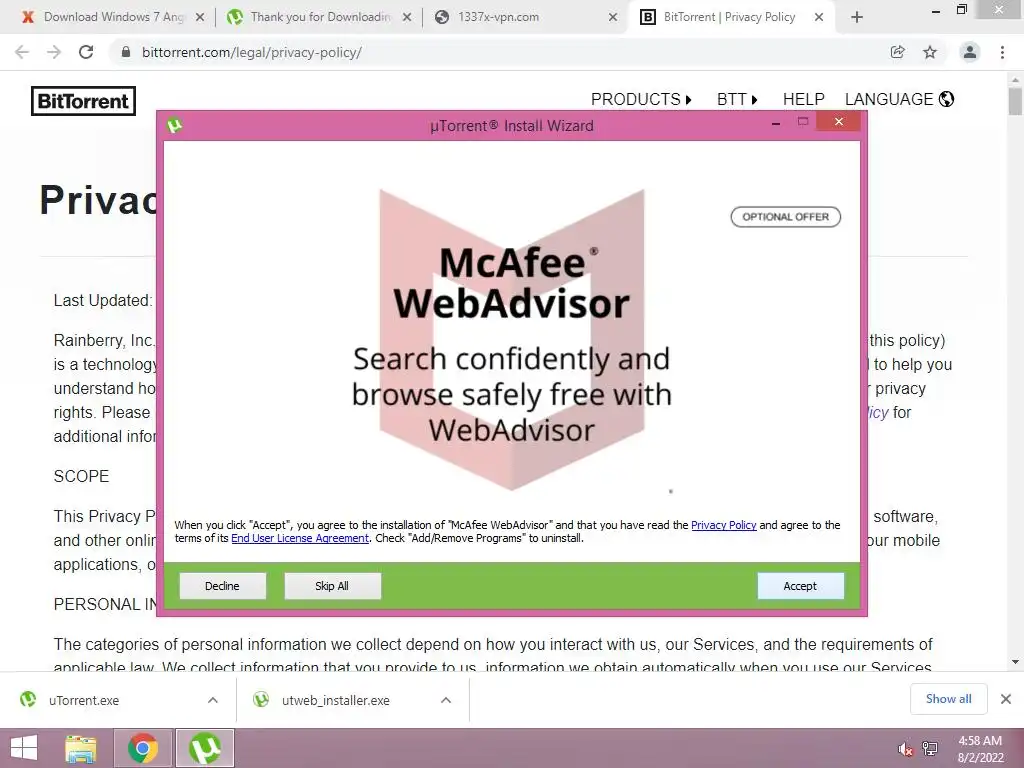Click Decline in the uTorrent Install Wizard
Viewport: 1024px width, 768px height.
pos(223,586)
